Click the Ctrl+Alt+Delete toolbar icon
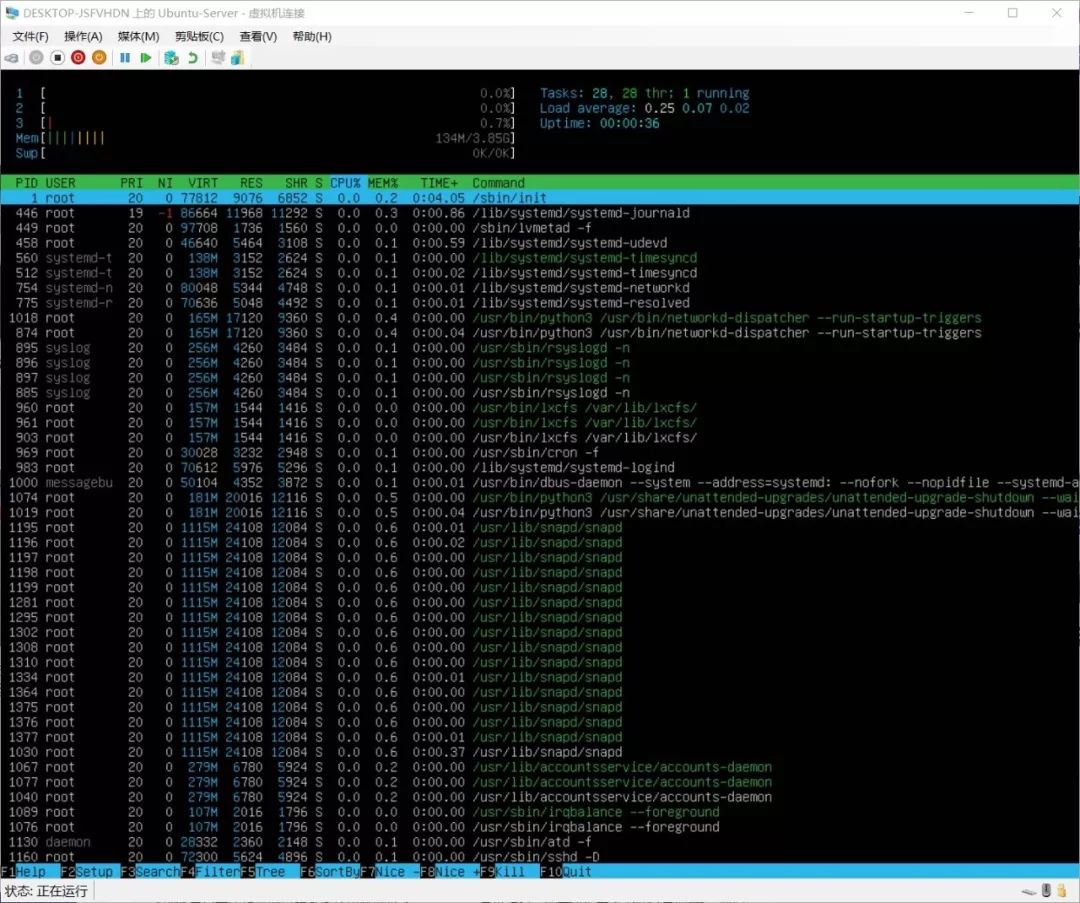1080x903 pixels. point(12,58)
